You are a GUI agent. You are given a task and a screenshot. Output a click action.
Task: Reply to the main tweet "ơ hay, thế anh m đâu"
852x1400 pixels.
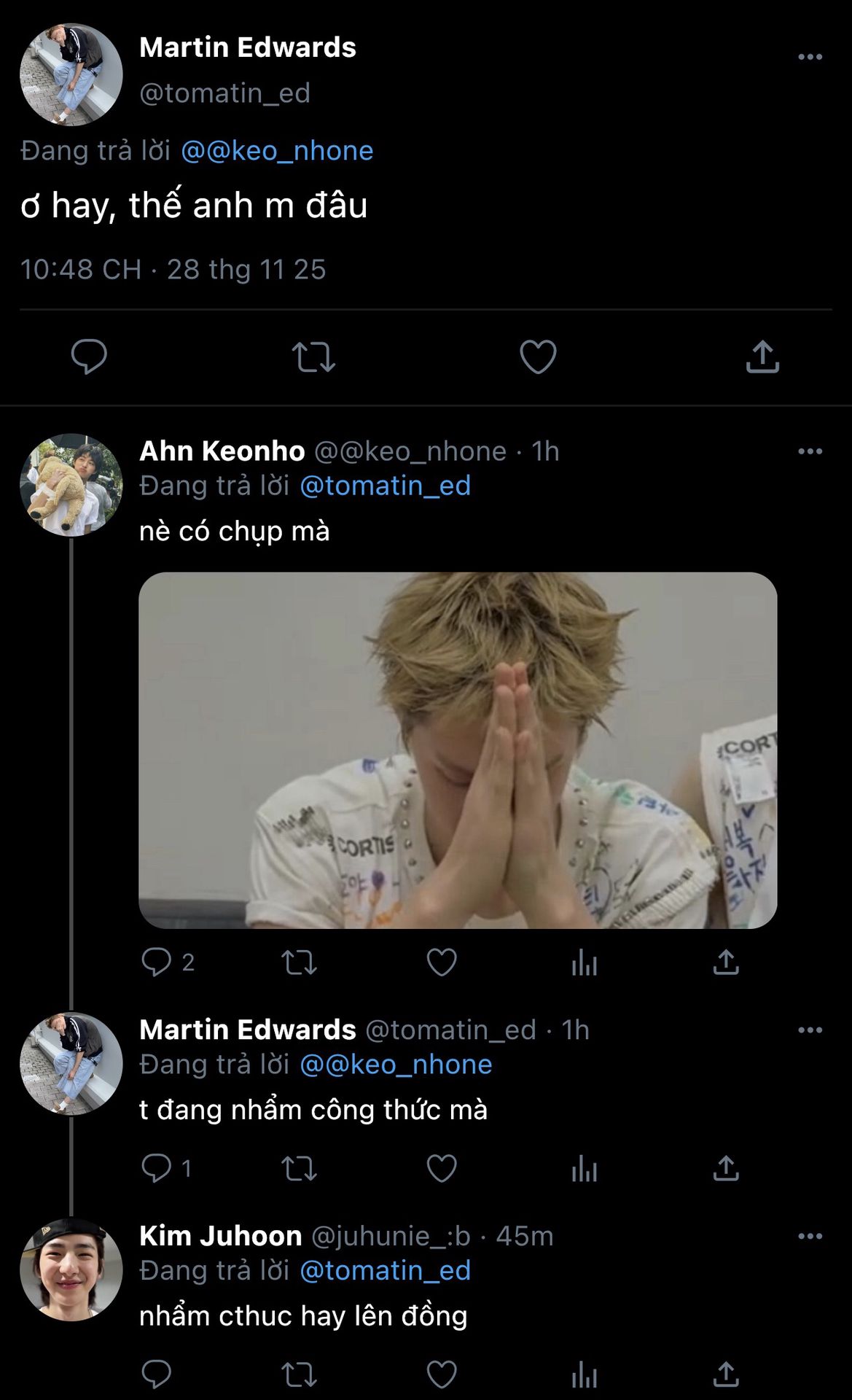[89, 357]
